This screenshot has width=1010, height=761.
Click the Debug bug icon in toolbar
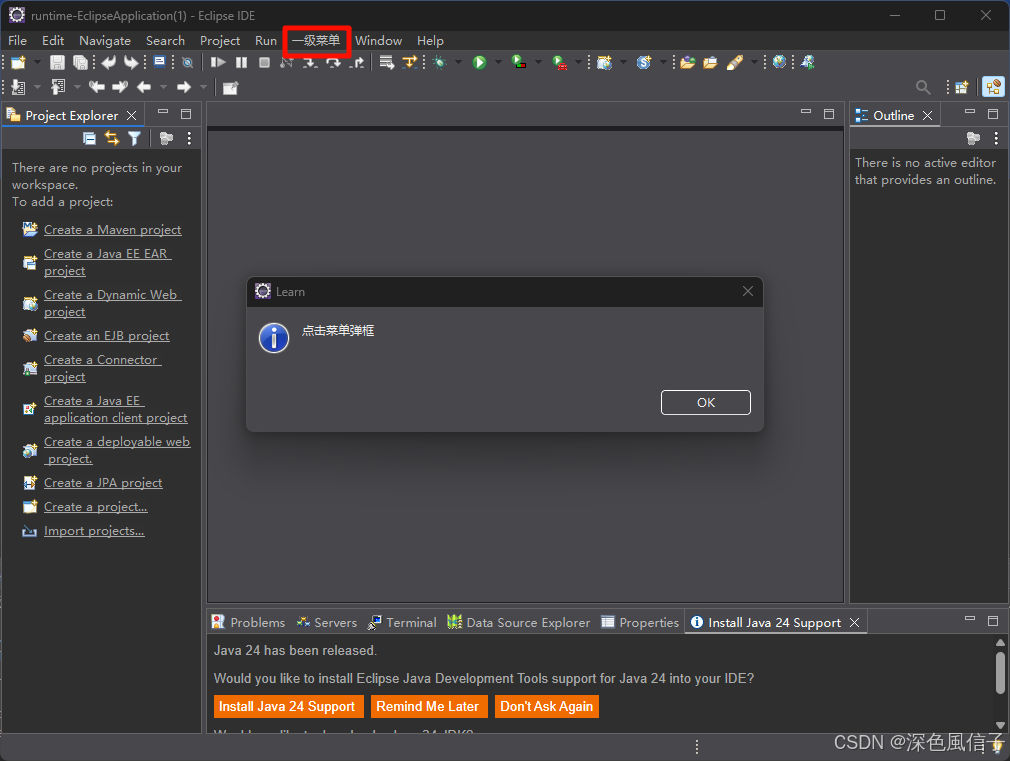coord(440,63)
